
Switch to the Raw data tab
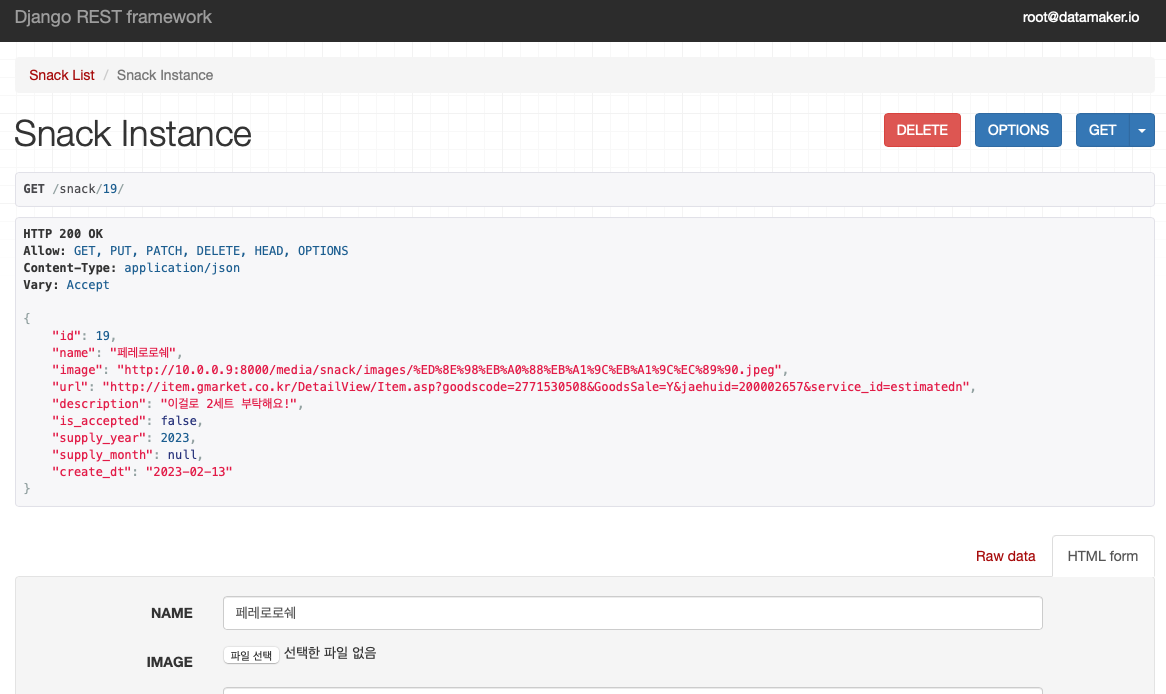1005,556
